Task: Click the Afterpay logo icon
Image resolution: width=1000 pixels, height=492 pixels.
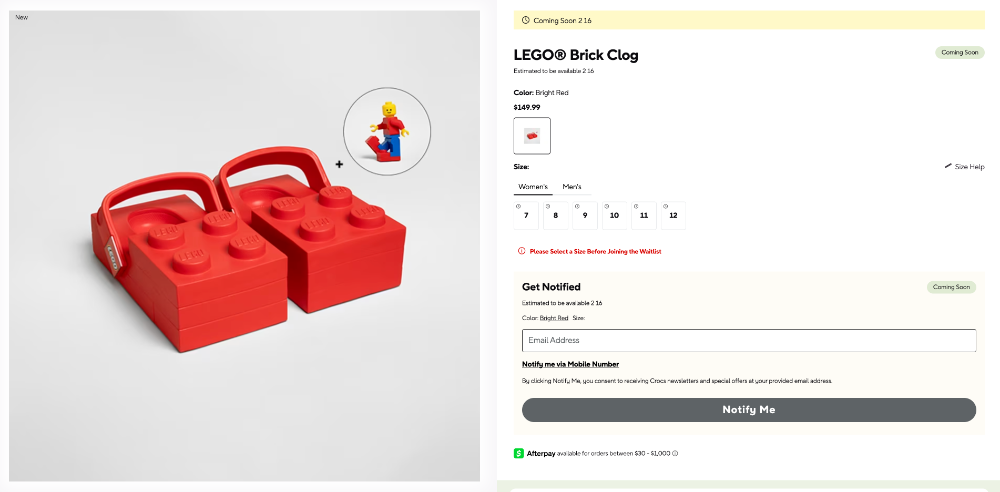Action: [x=518, y=453]
